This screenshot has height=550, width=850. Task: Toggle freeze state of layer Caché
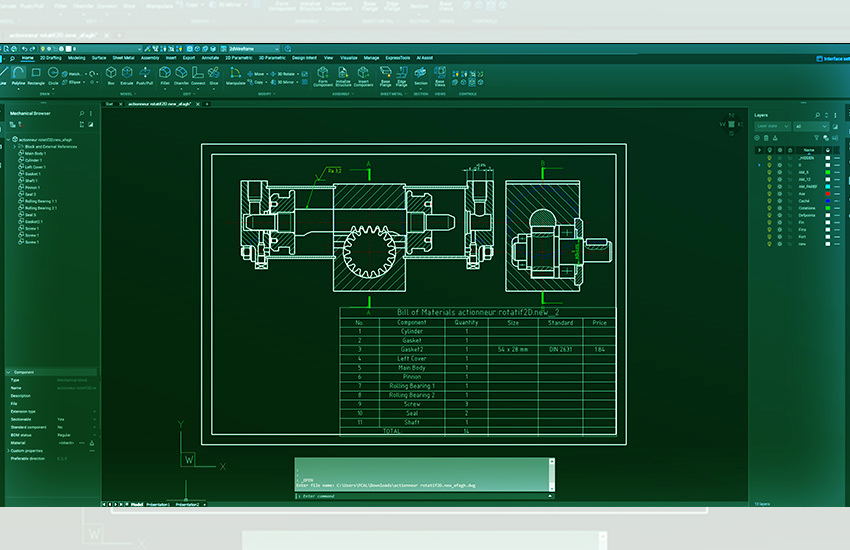click(x=780, y=201)
